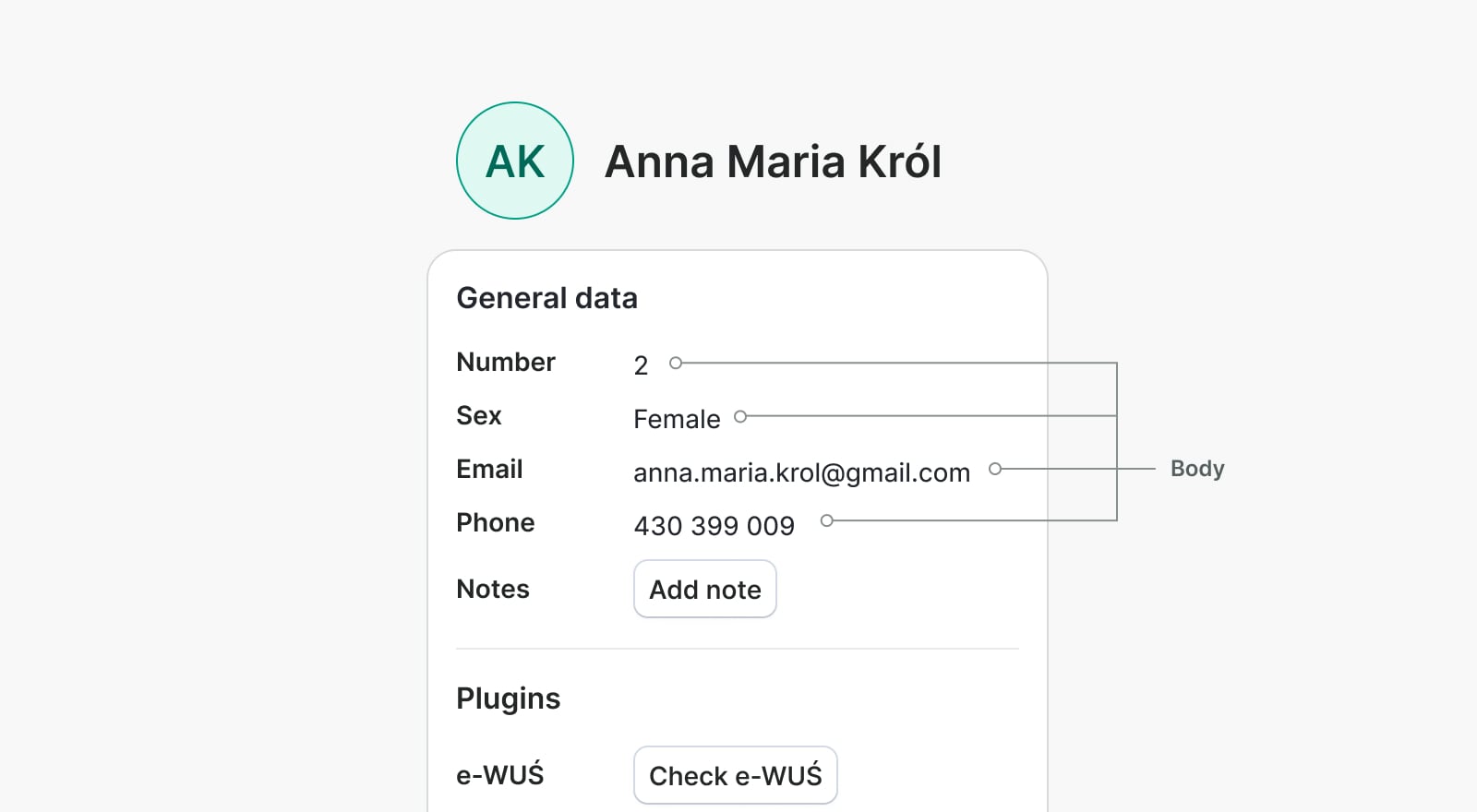Viewport: 1477px width, 812px height.
Task: Click the AK avatar circle
Action: point(515,161)
